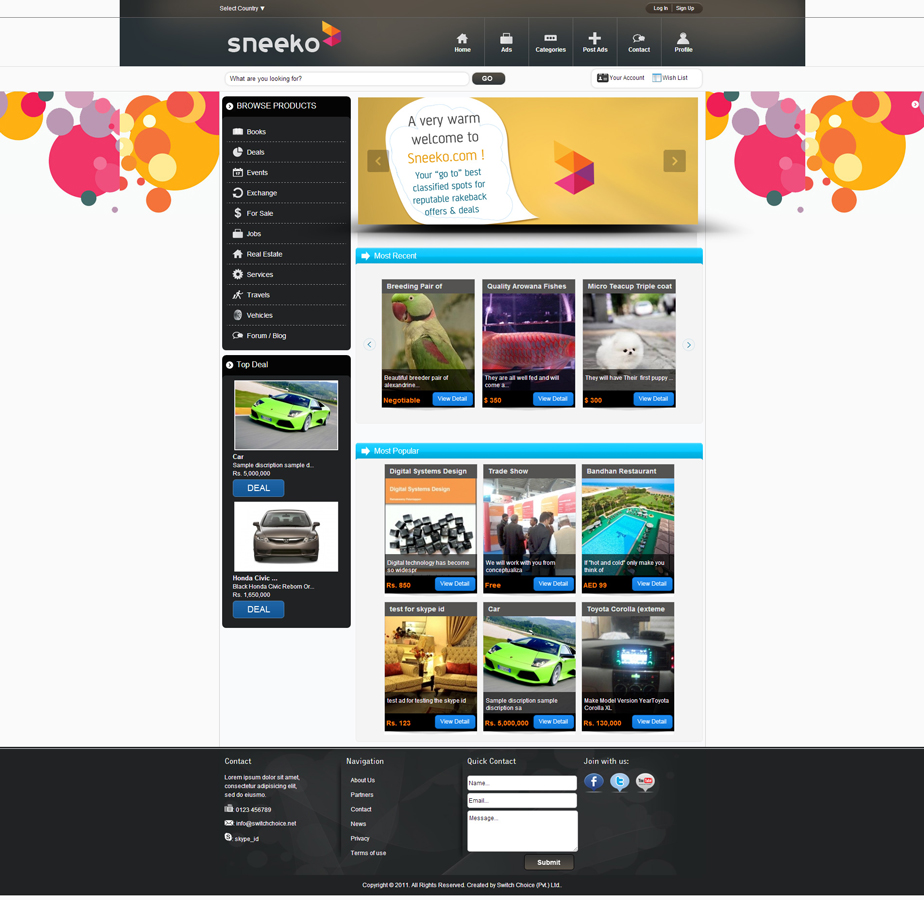The image size is (924, 900).
Task: Click the Facebook icon under Join with us
Action: [594, 783]
